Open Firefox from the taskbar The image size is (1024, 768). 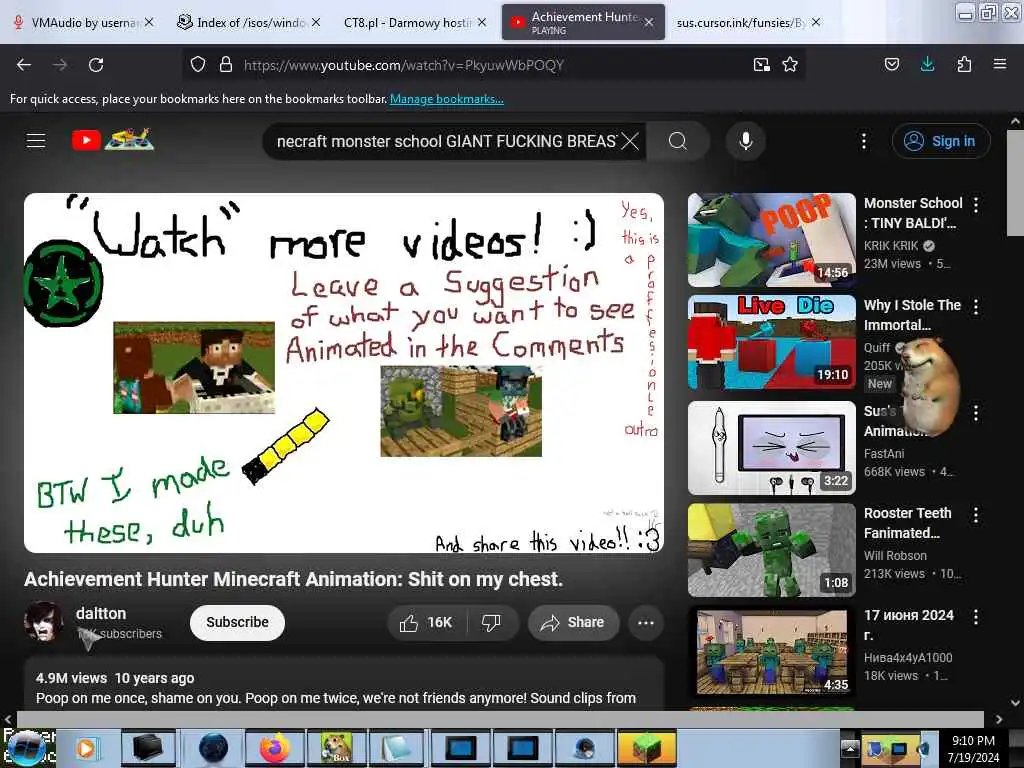point(275,748)
